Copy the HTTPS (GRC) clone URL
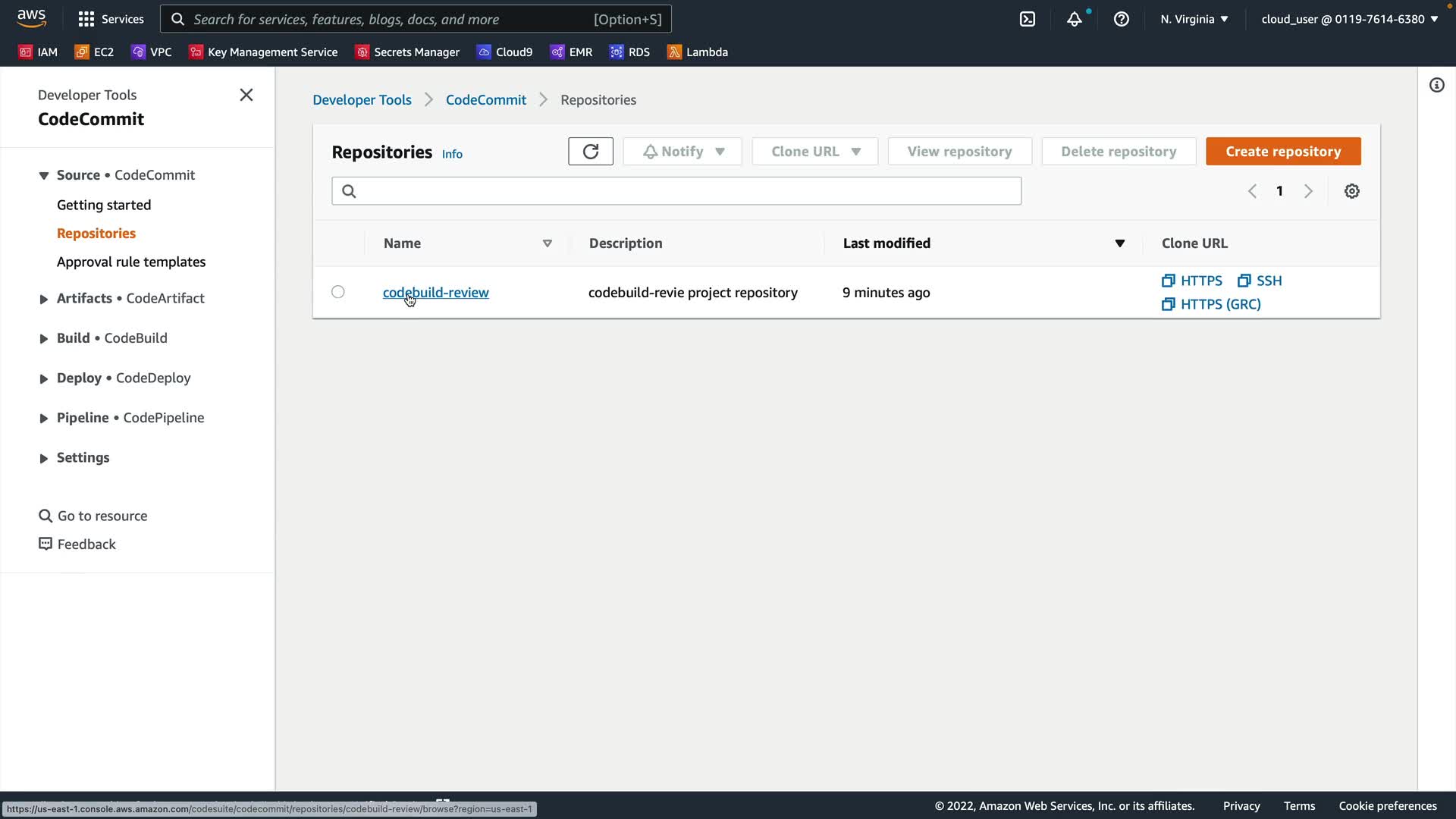The width and height of the screenshot is (1456, 819). (1212, 304)
